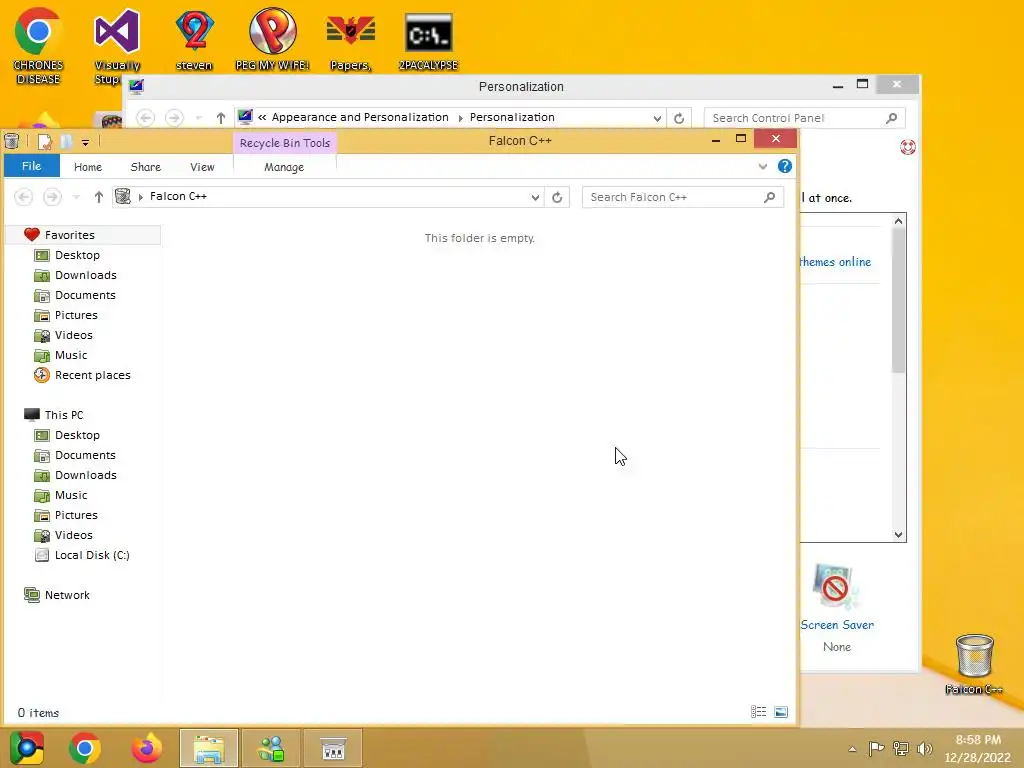The height and width of the screenshot is (768, 1024).
Task: Open Personalization address bar dropdown
Action: [x=657, y=118]
